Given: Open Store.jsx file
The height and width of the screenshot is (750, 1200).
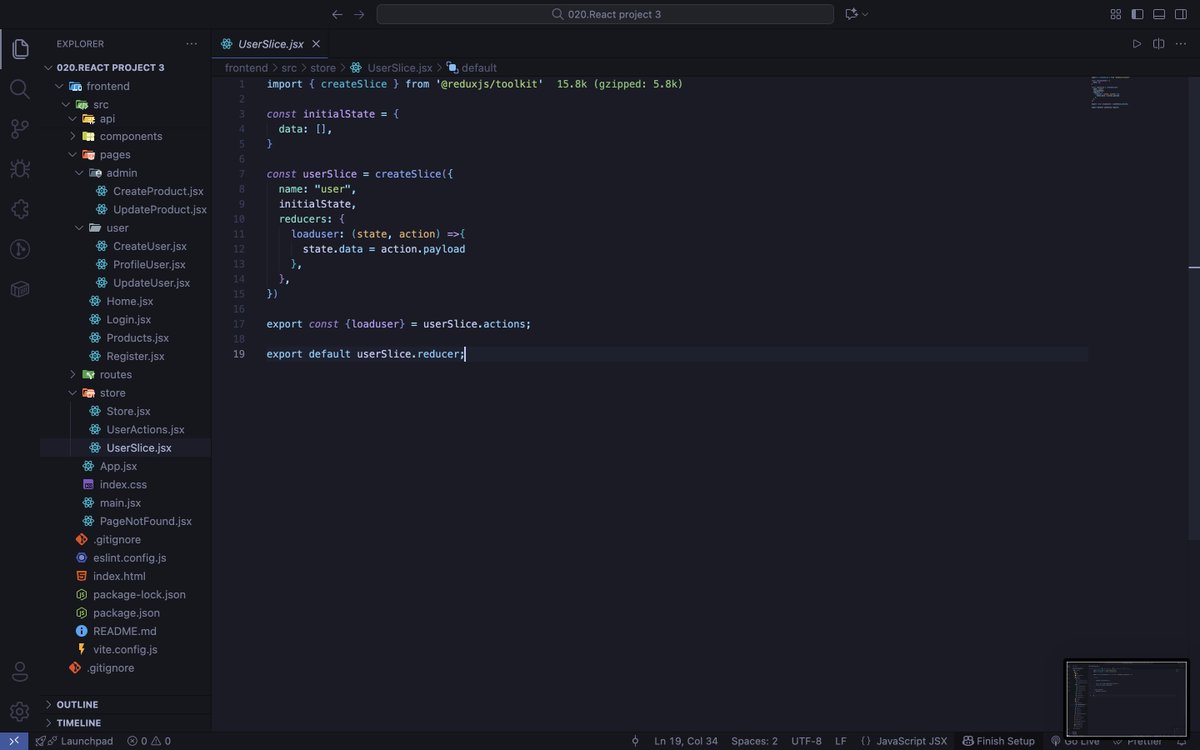Looking at the screenshot, I should [x=129, y=411].
